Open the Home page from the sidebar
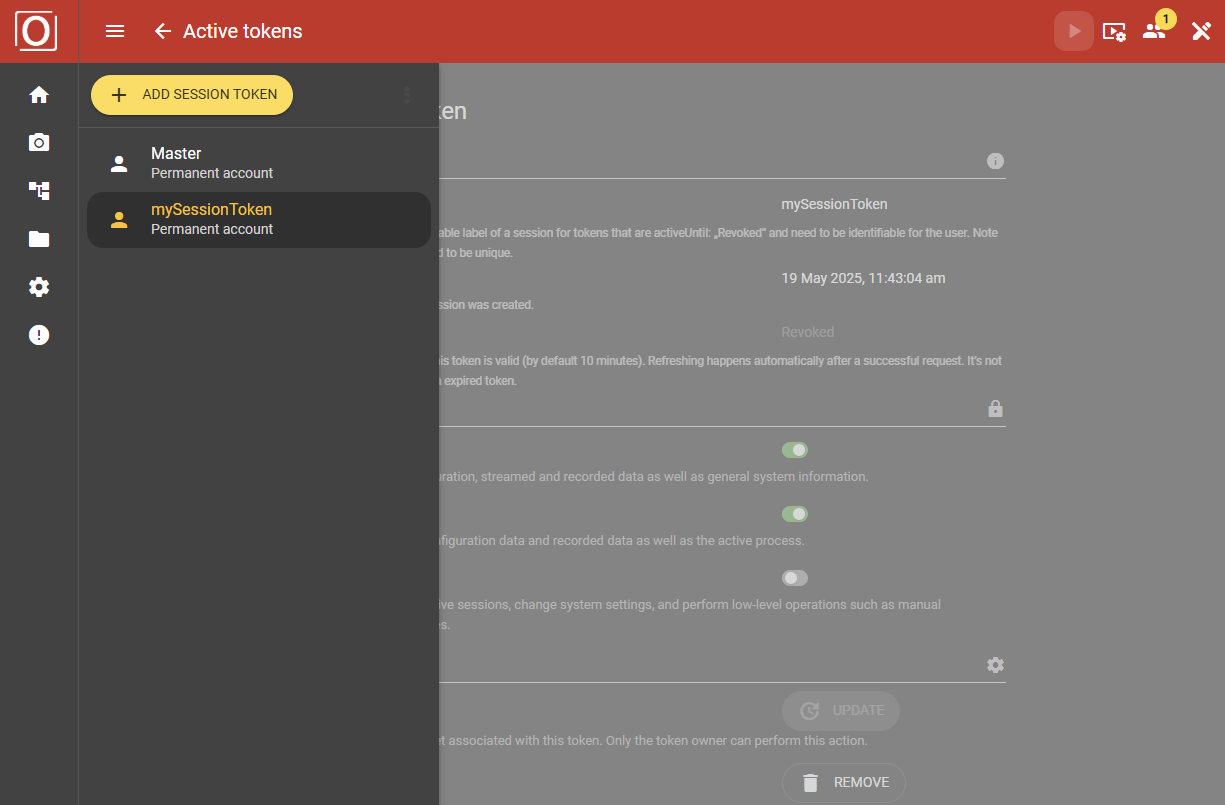This screenshot has width=1225, height=805. tap(38, 94)
